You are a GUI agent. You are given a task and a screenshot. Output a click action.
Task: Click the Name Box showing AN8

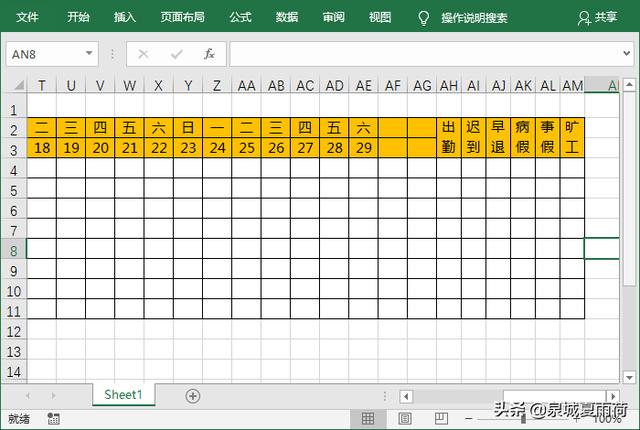click(52, 54)
